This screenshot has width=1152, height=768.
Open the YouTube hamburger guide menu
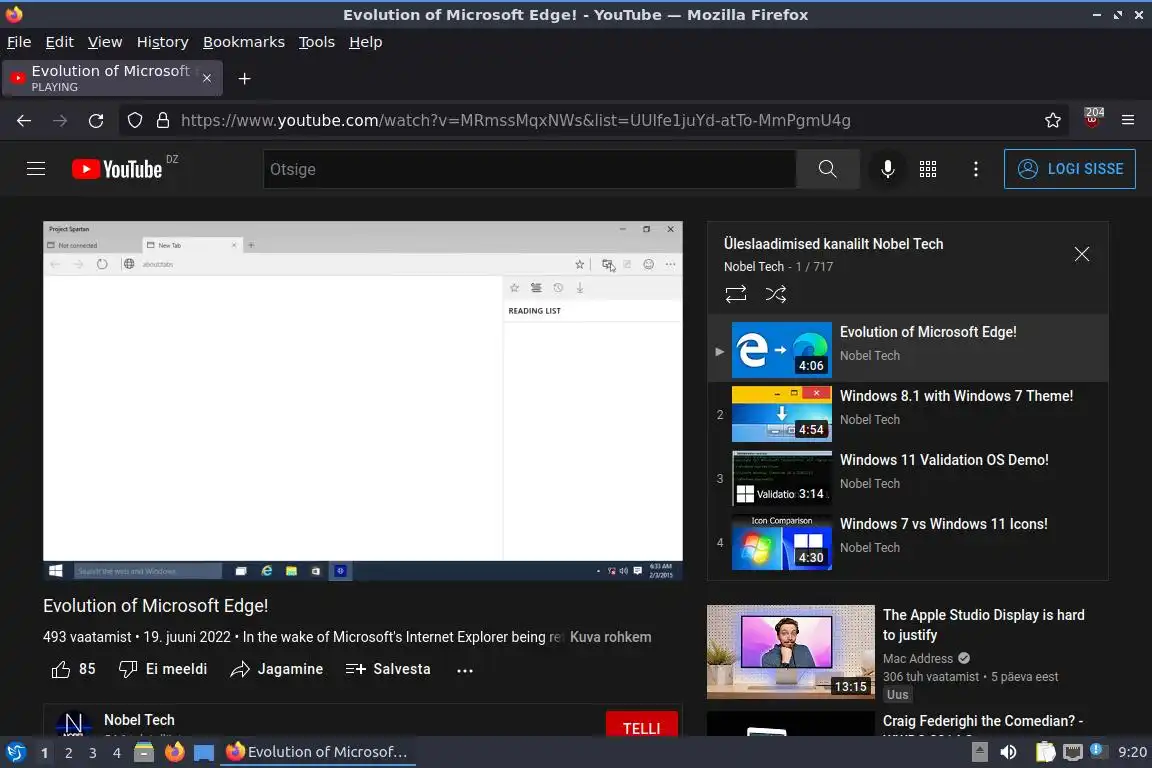tap(36, 169)
